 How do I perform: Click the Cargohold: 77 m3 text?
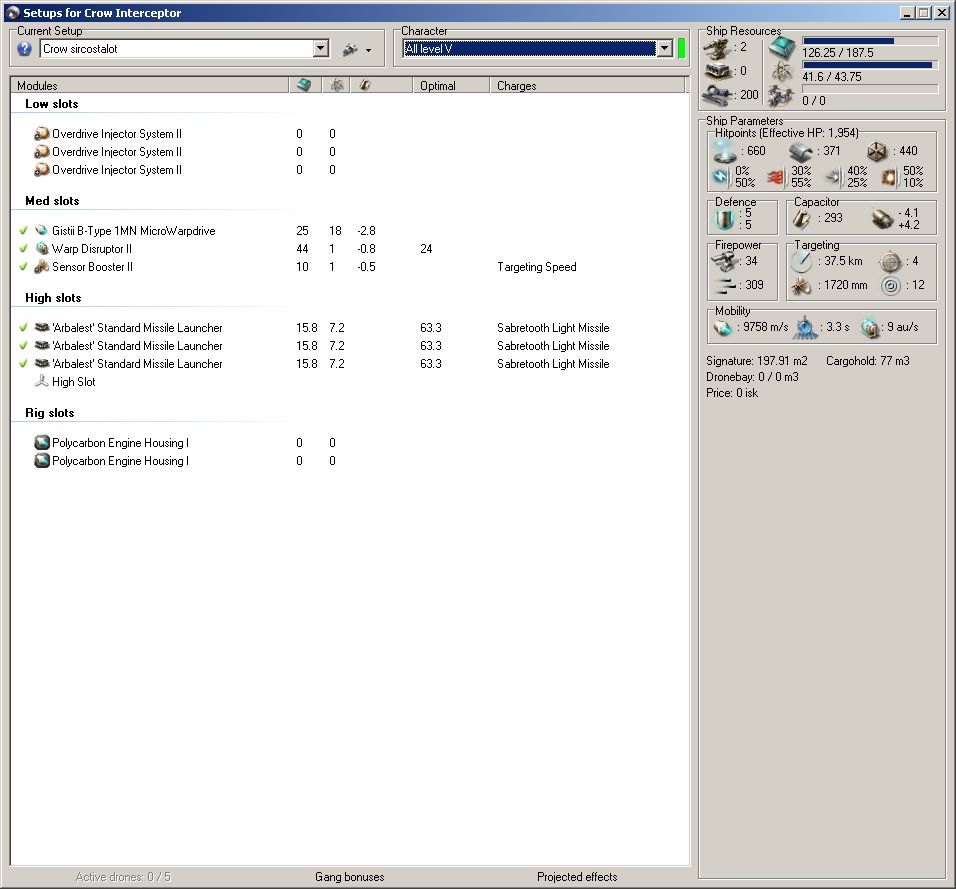[868, 361]
